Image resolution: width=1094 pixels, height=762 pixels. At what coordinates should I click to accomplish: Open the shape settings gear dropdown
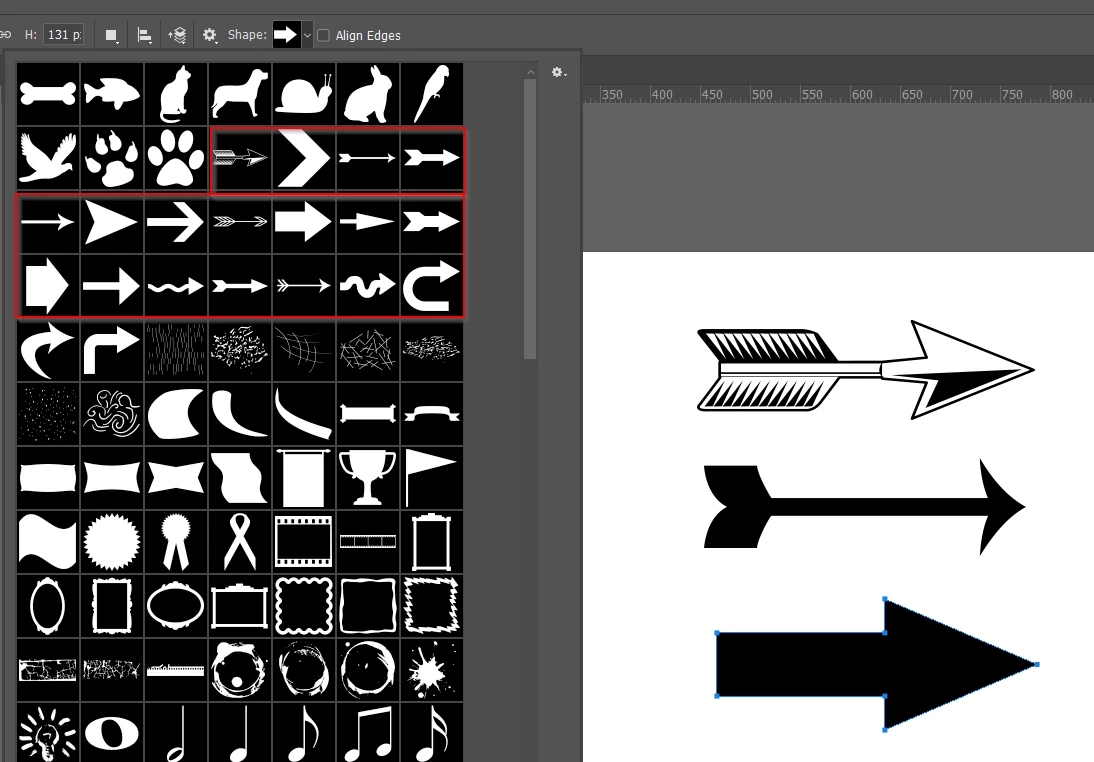pos(210,35)
